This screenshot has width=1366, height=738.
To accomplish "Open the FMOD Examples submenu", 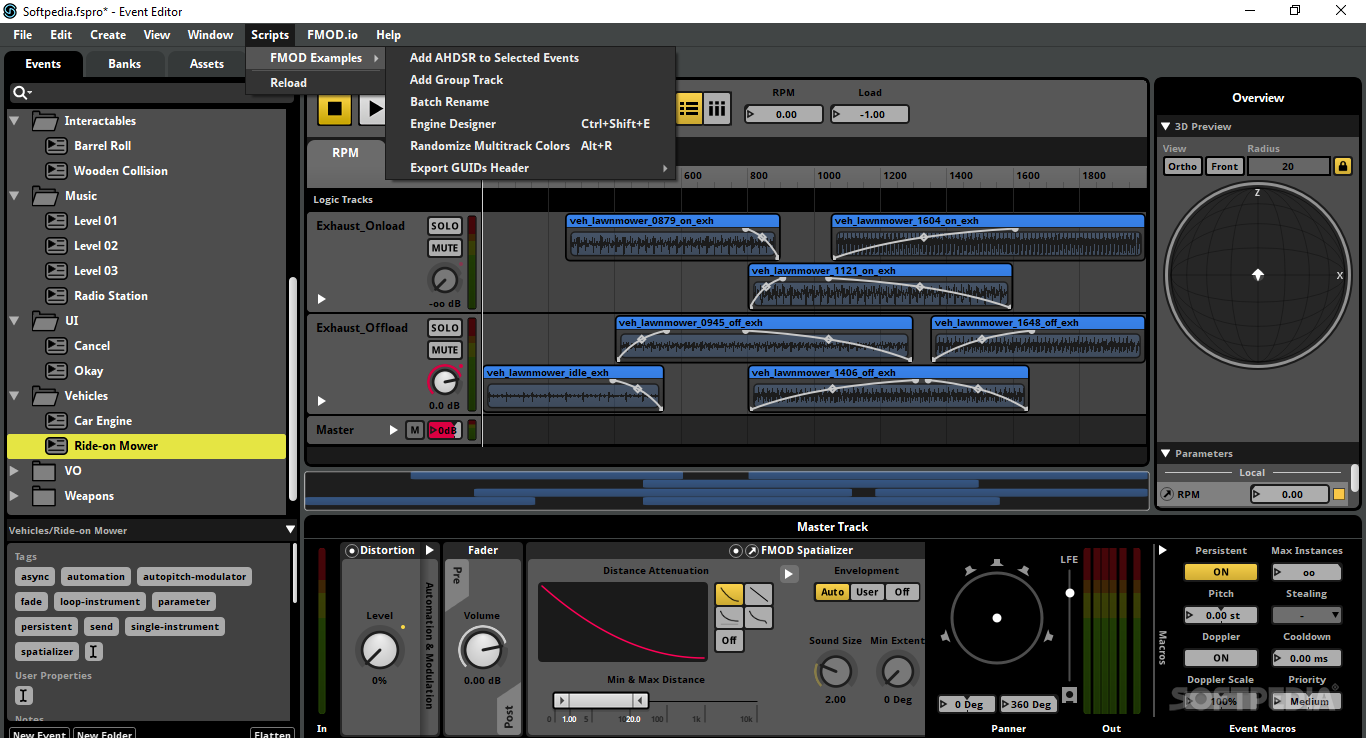I will click(x=315, y=57).
